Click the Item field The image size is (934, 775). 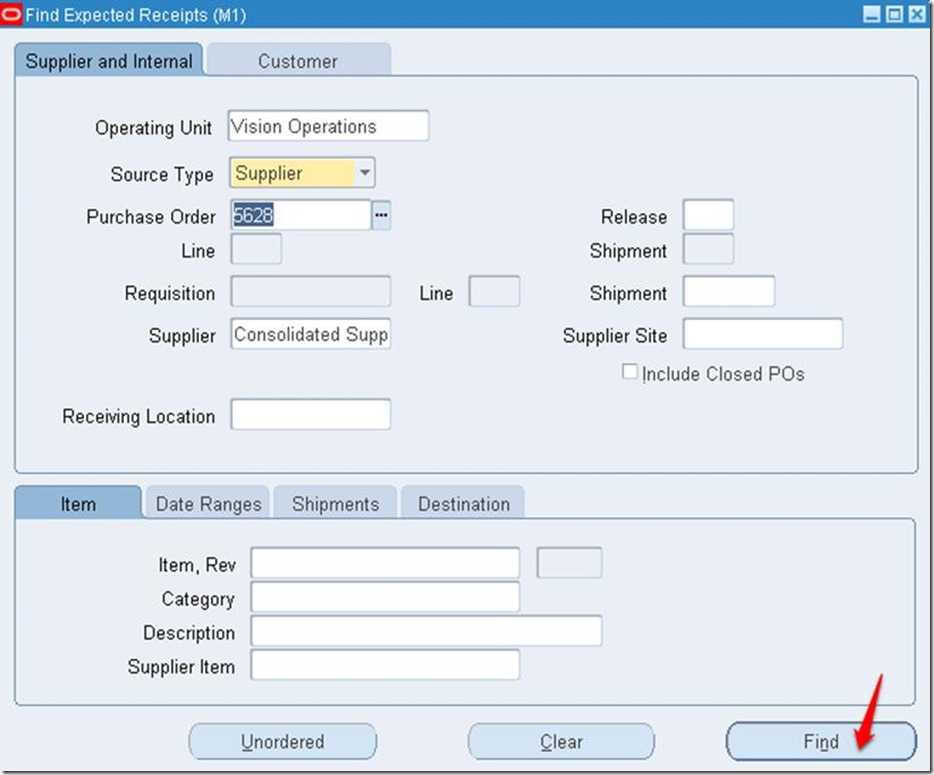[x=385, y=563]
